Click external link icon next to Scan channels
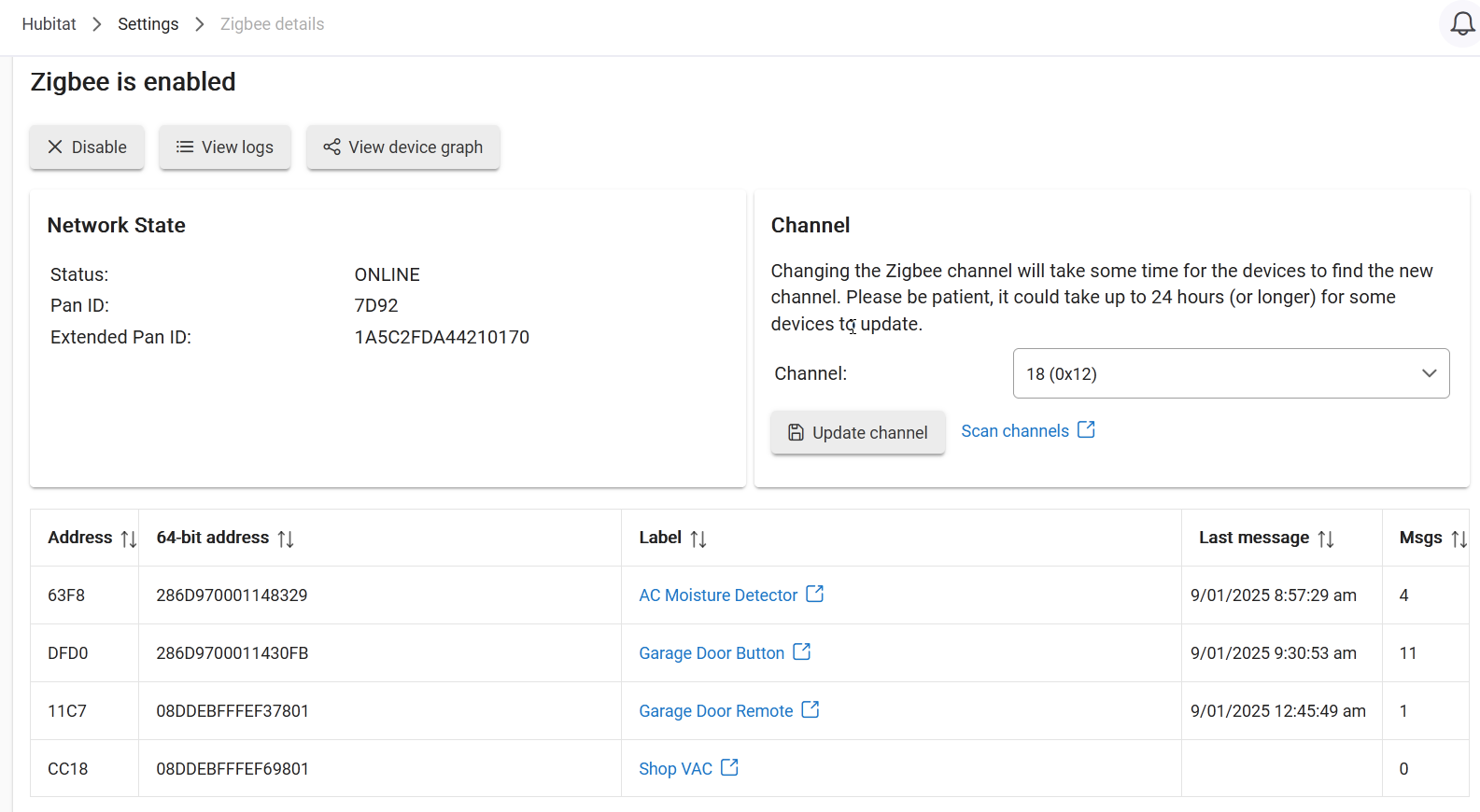Viewport: 1480px width, 812px height. click(1086, 429)
